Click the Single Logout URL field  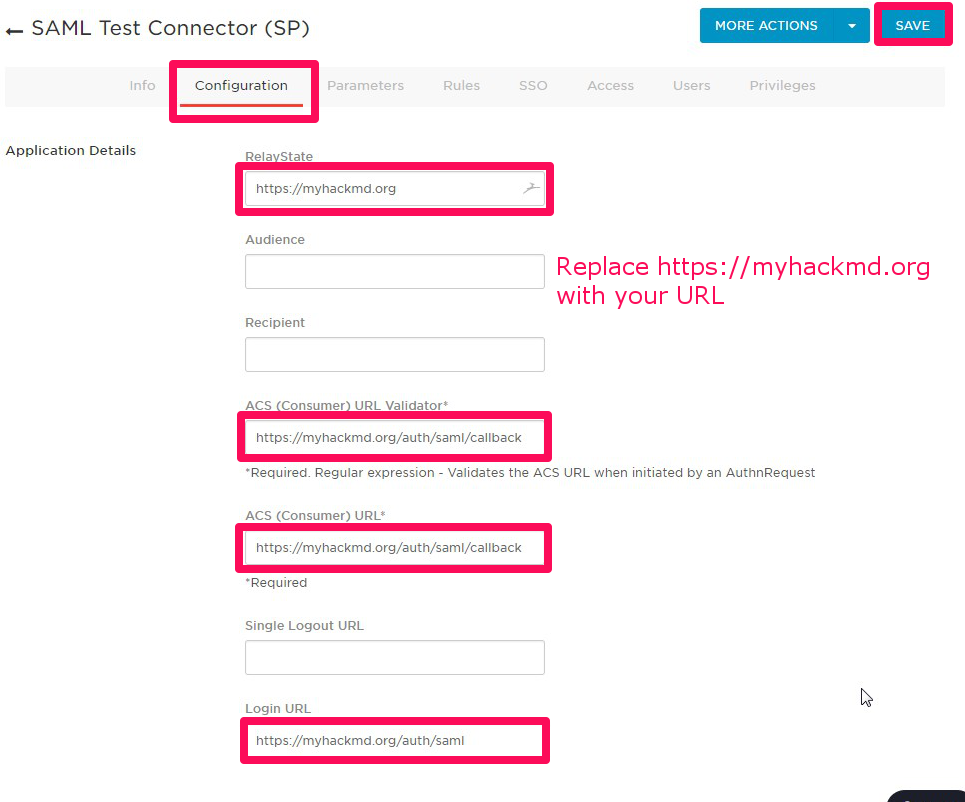pyautogui.click(x=394, y=657)
